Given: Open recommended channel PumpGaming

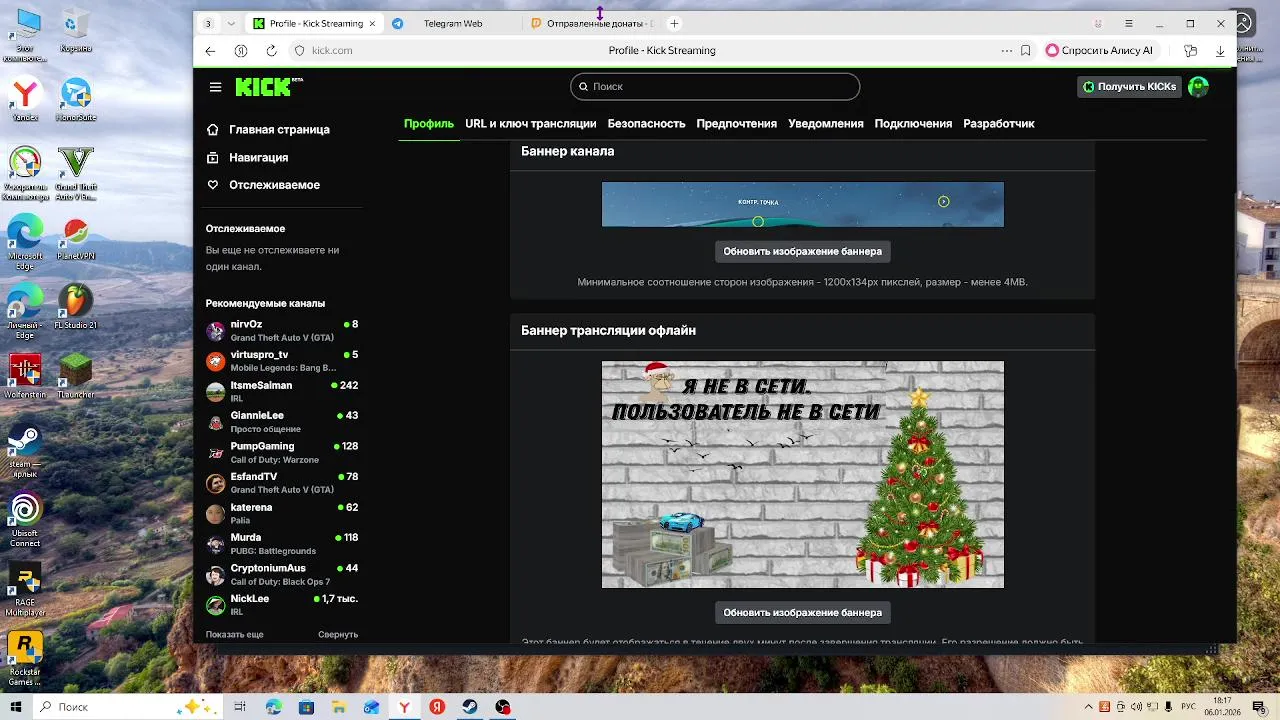Looking at the screenshot, I should click(282, 453).
